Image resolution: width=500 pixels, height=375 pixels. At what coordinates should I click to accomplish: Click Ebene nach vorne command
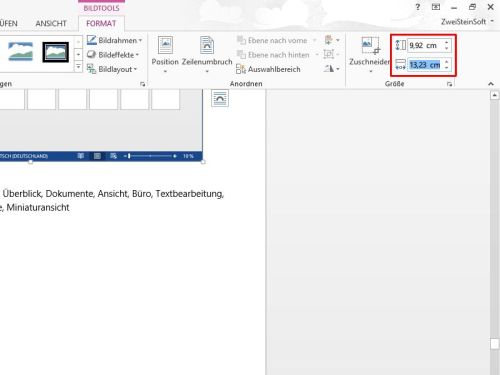272,40
